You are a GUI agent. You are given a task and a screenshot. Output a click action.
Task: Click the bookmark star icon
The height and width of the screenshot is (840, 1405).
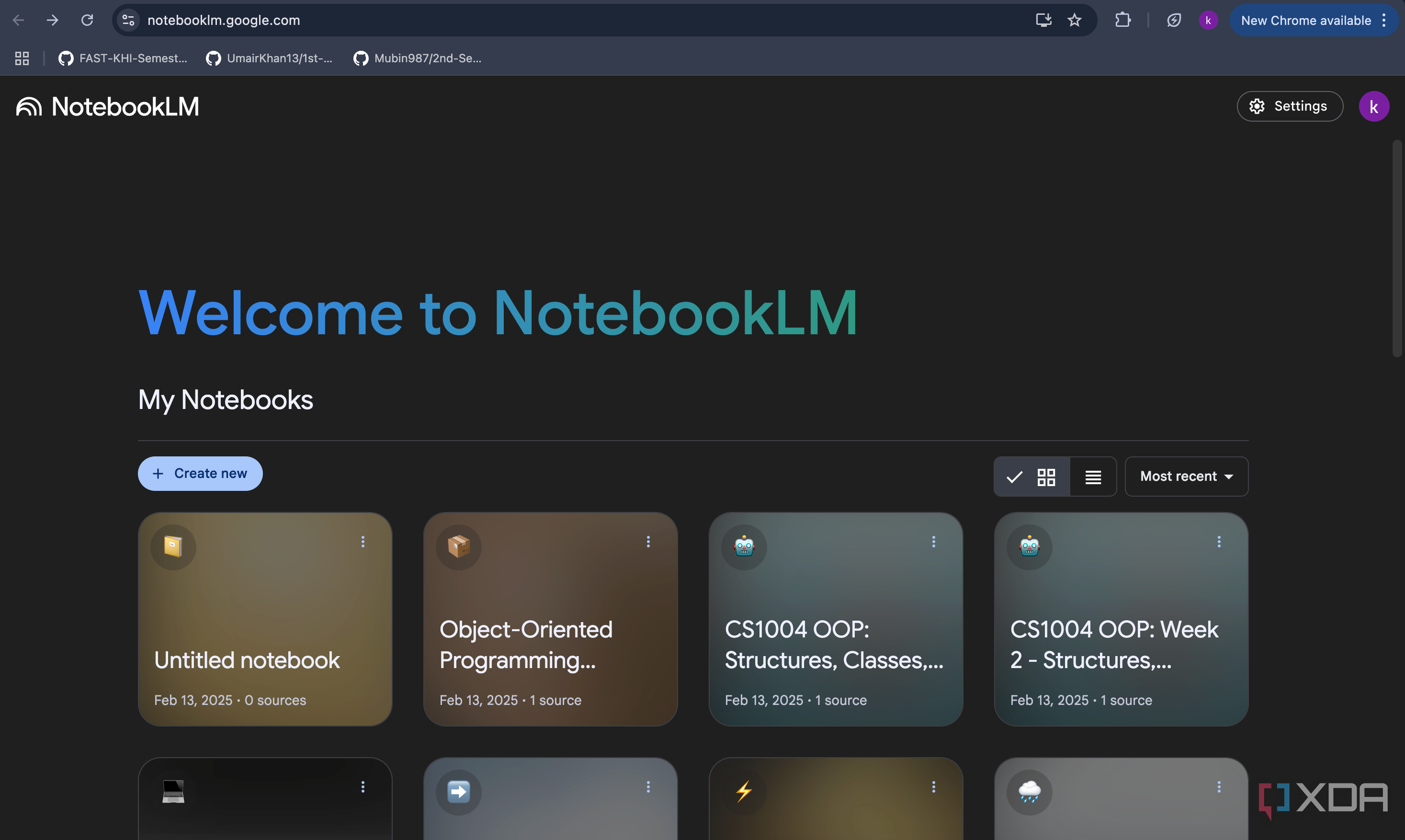[x=1074, y=21]
